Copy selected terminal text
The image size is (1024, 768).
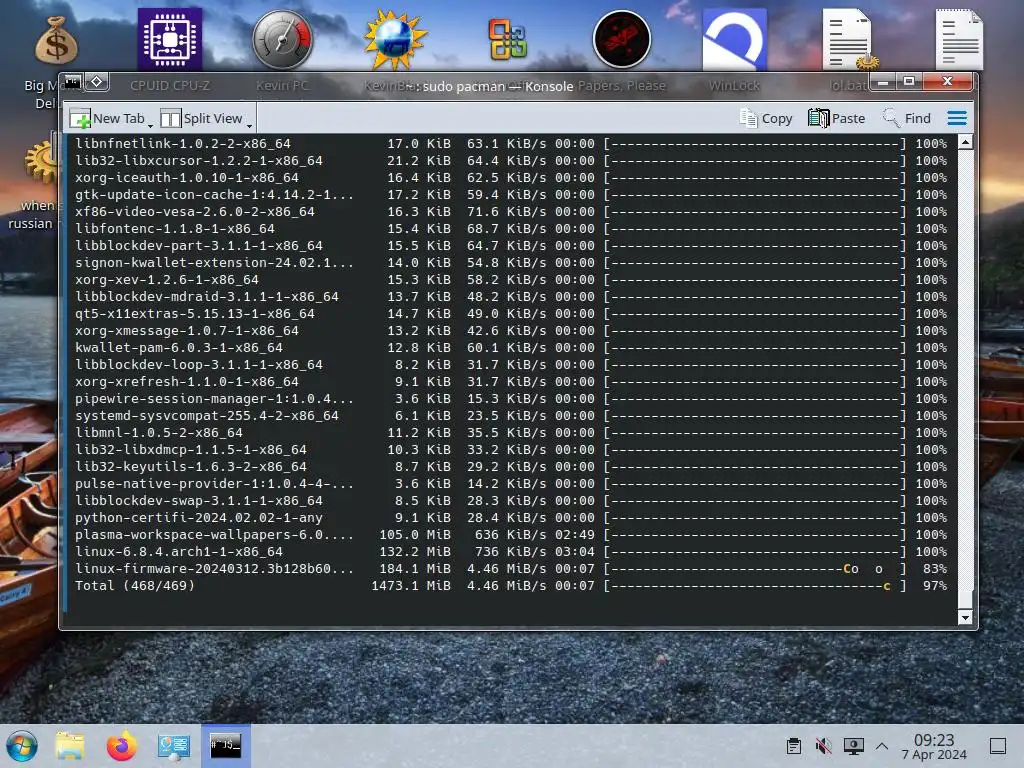point(765,118)
